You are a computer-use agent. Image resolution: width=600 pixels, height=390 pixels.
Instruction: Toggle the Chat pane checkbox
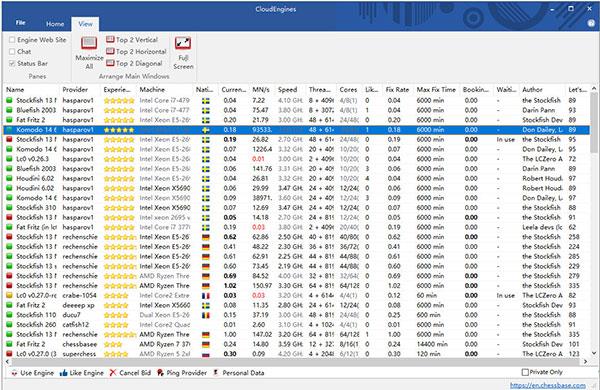tap(12, 51)
